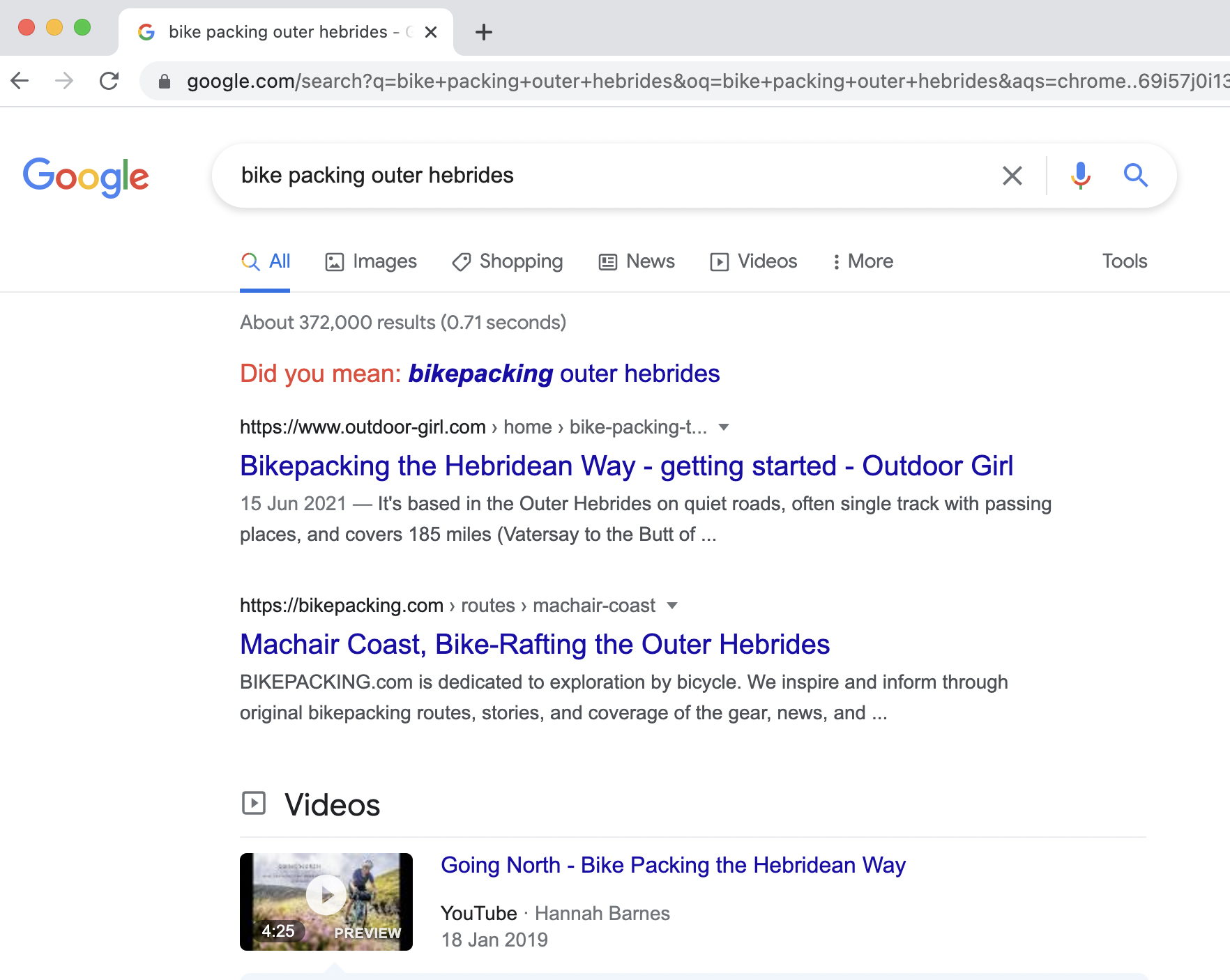The height and width of the screenshot is (980, 1230).
Task: Go back with the browser back arrow
Action: 20,81
